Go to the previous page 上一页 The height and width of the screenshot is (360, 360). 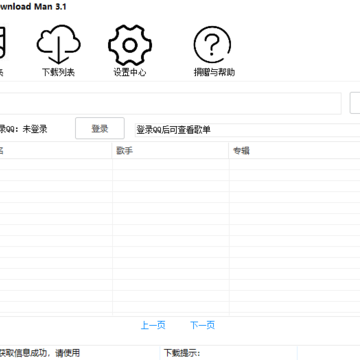point(153,325)
